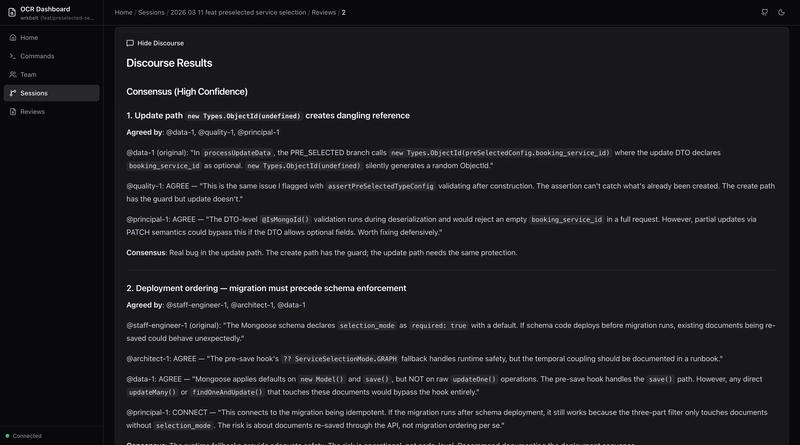Click the Hide Discourse chat bubble icon
Viewport: 800px width, 445px height.
(130, 43)
